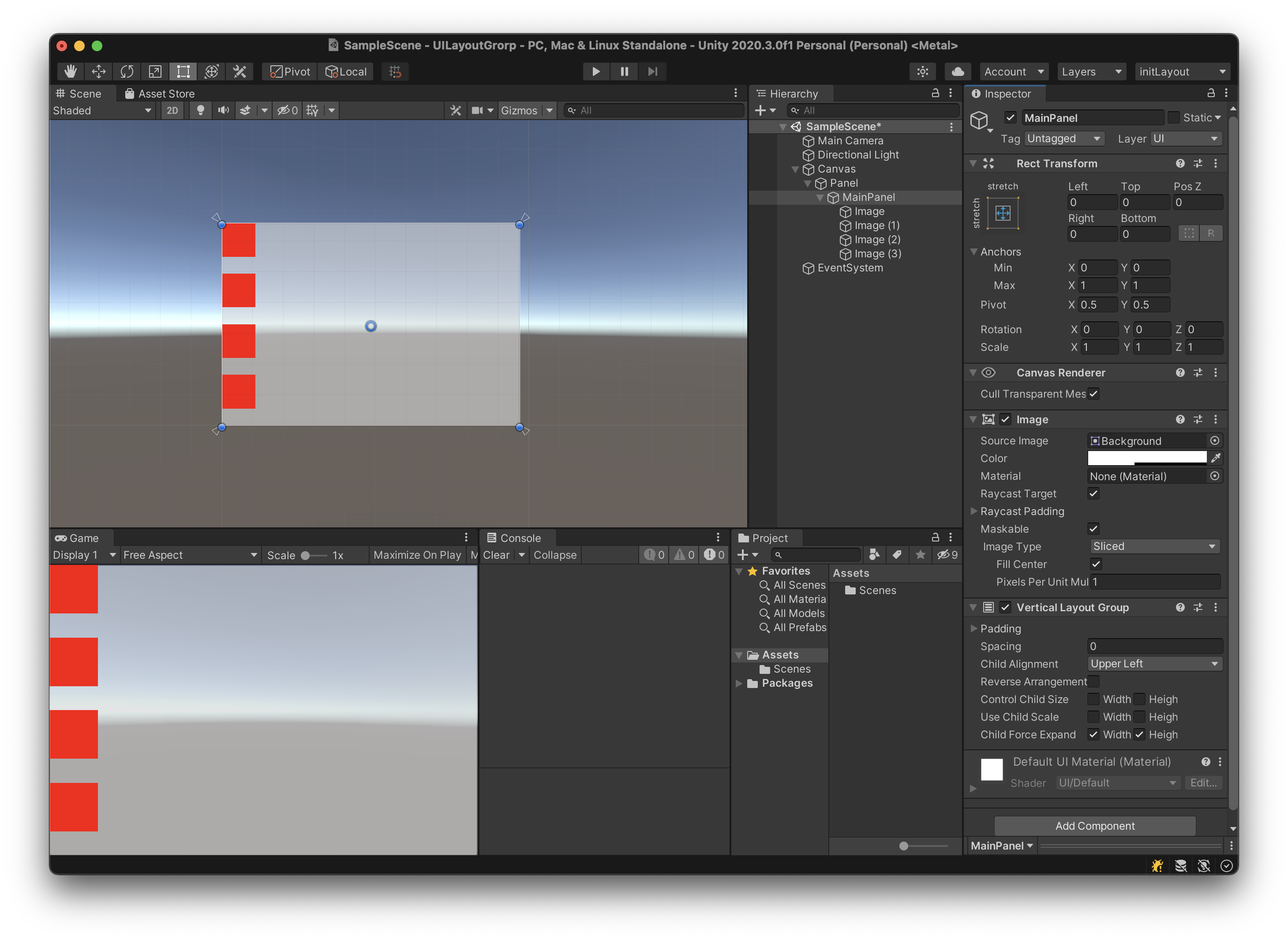Click Clear in the Console toolbar
1288x940 pixels.
[x=496, y=555]
